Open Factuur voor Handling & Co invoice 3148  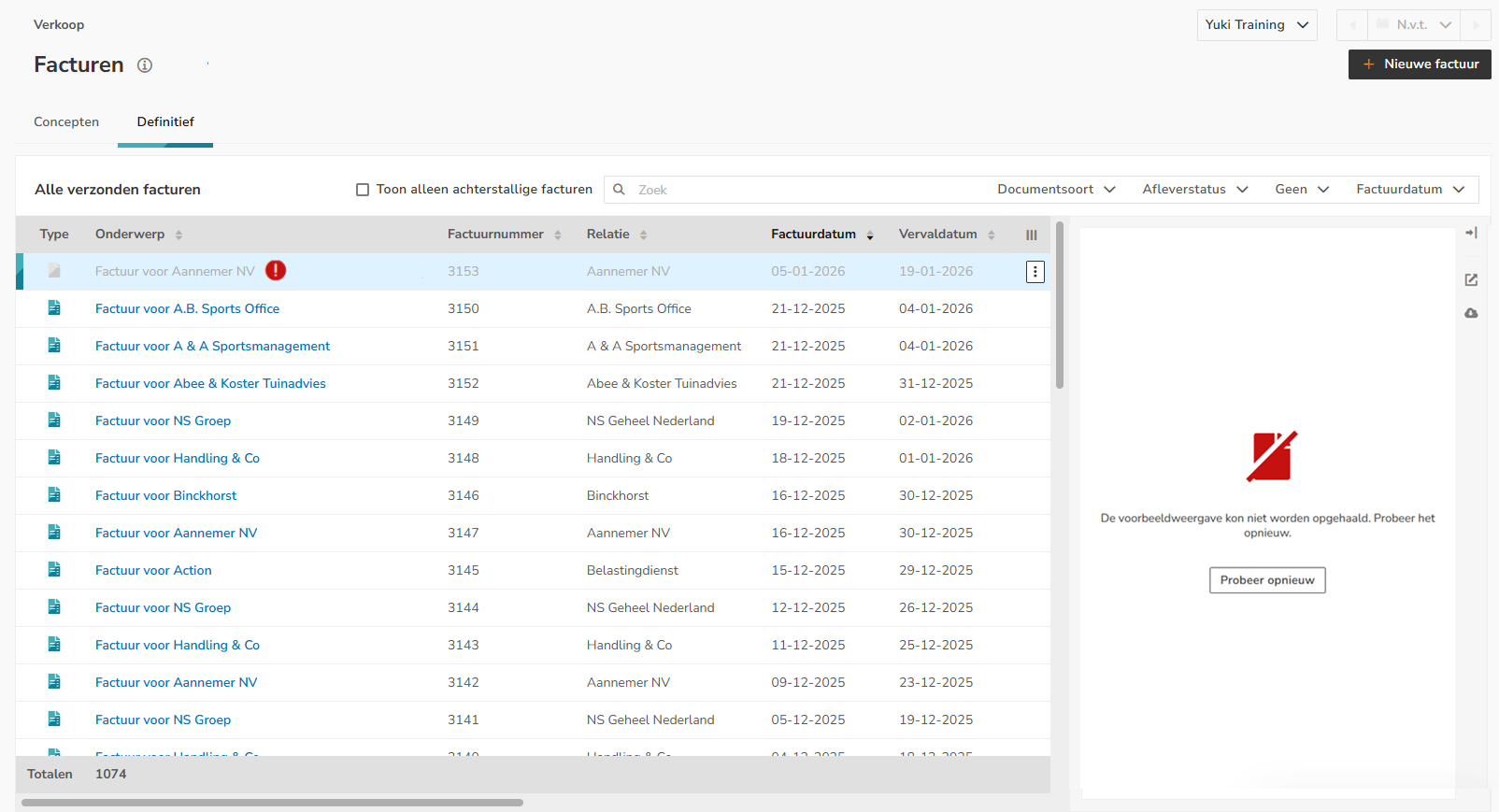(x=178, y=459)
